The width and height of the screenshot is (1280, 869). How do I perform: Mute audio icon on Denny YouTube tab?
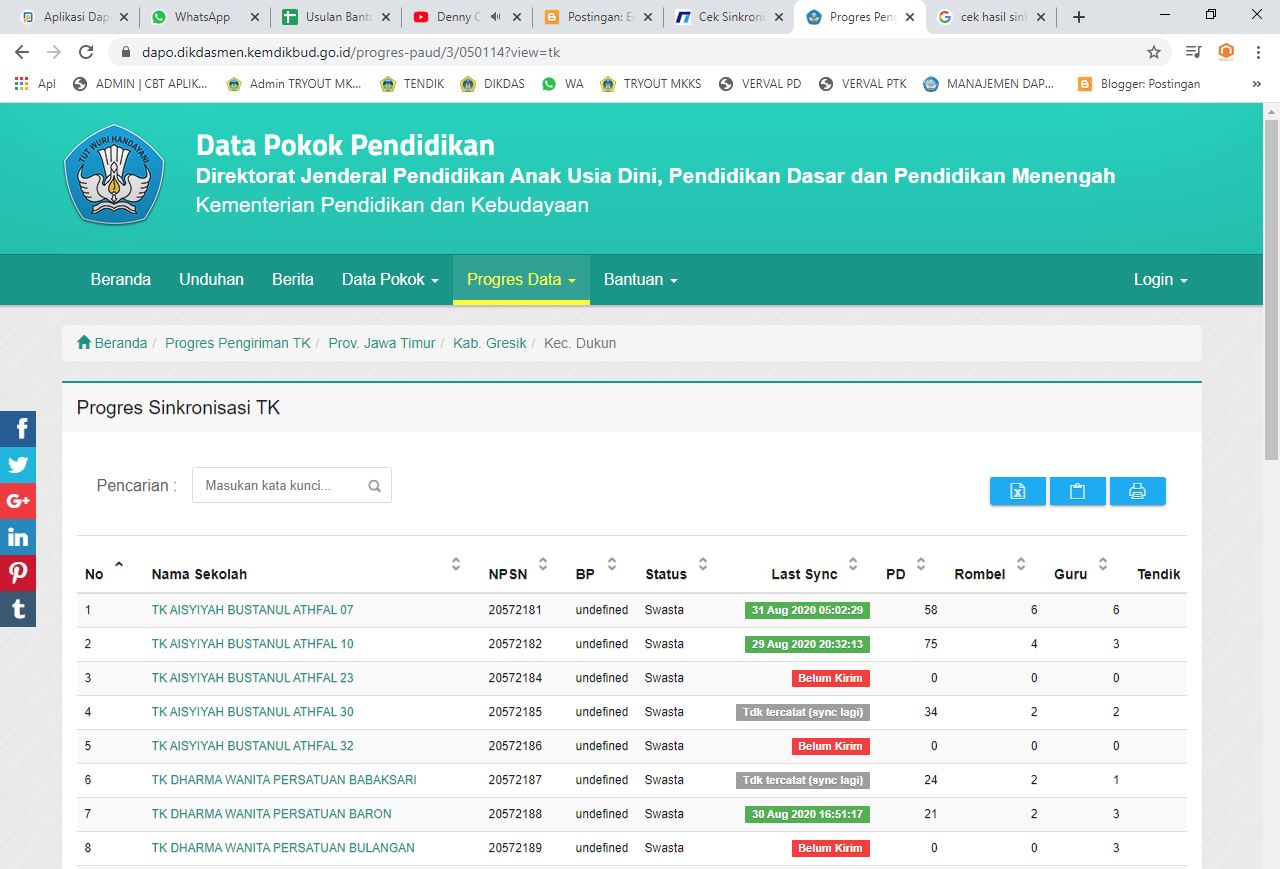(x=495, y=17)
